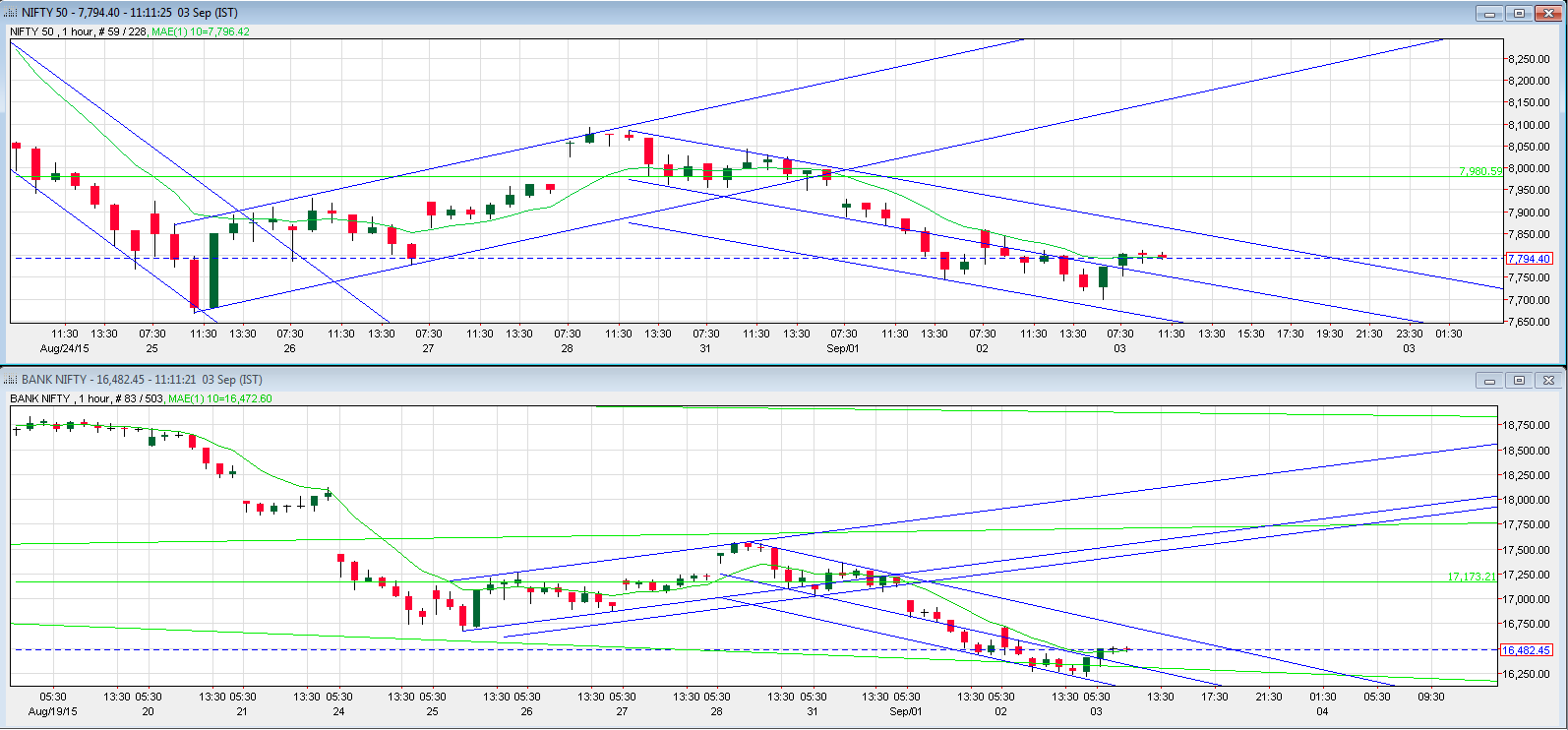Viewport: 1568px width, 730px height.
Task: Click the BANK NIFTY window title icon
Action: click(11, 380)
